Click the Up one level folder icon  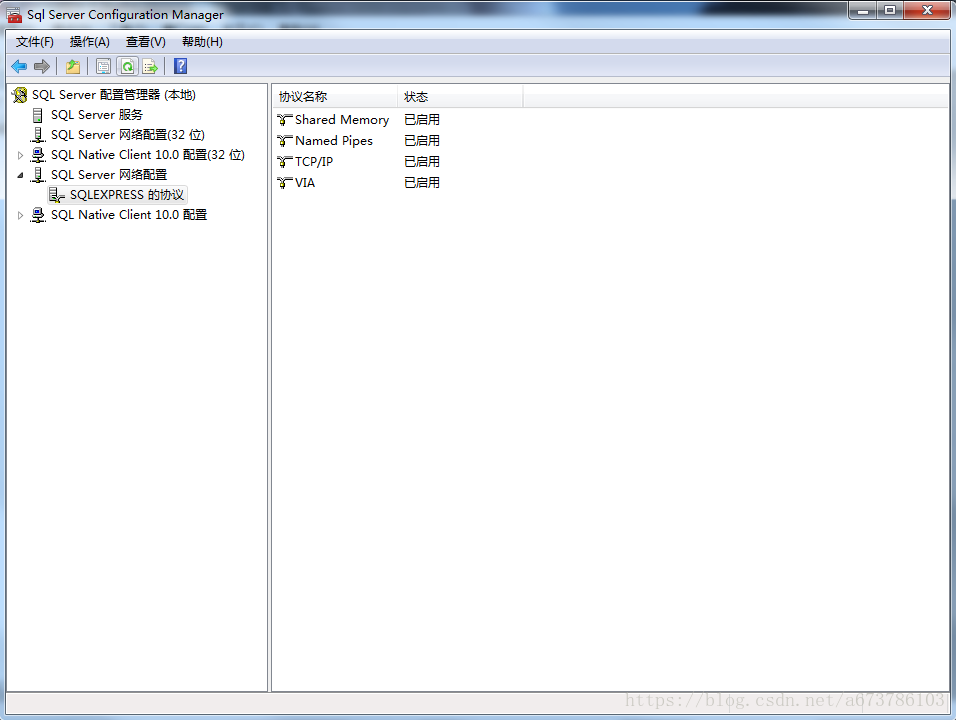[x=73, y=66]
